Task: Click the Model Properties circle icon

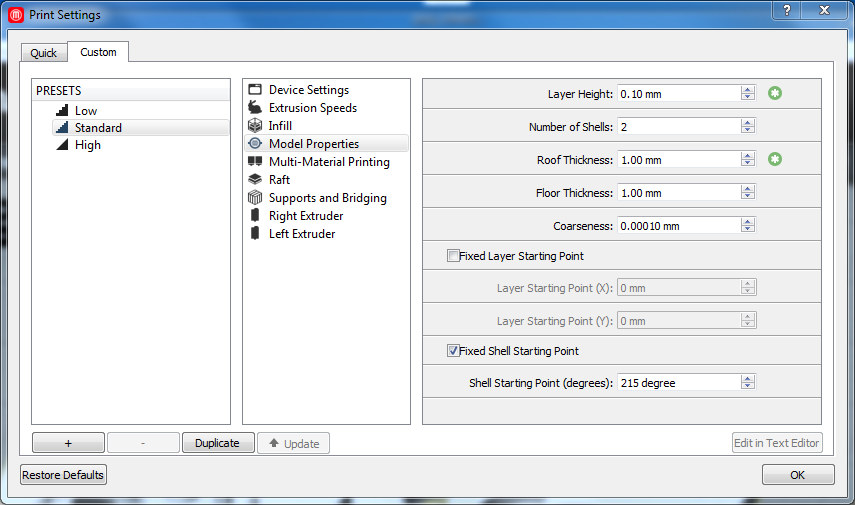Action: 255,143
